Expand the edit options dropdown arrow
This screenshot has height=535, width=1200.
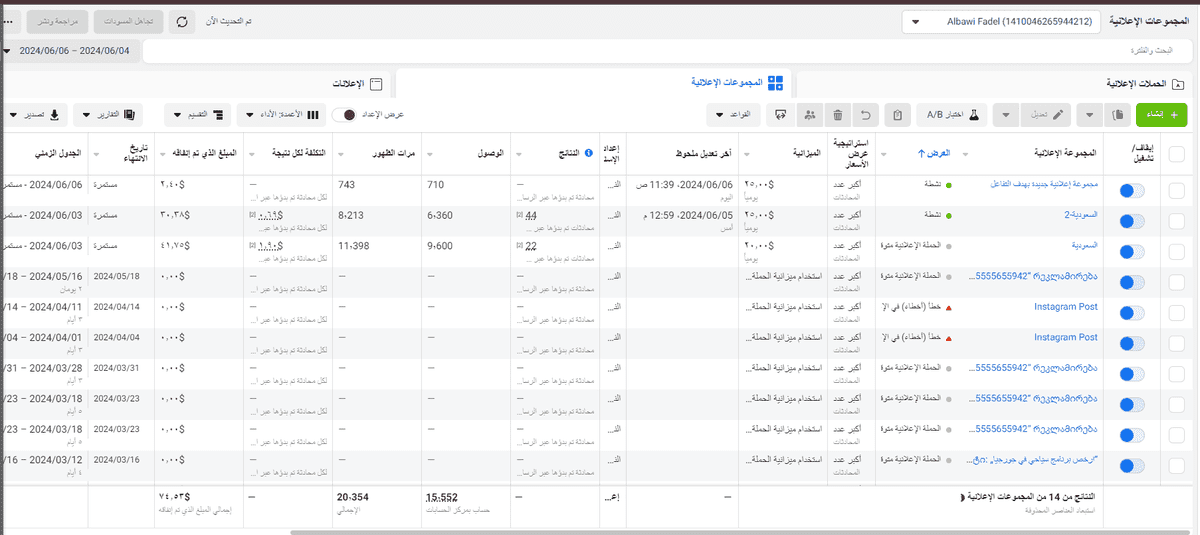(1005, 115)
